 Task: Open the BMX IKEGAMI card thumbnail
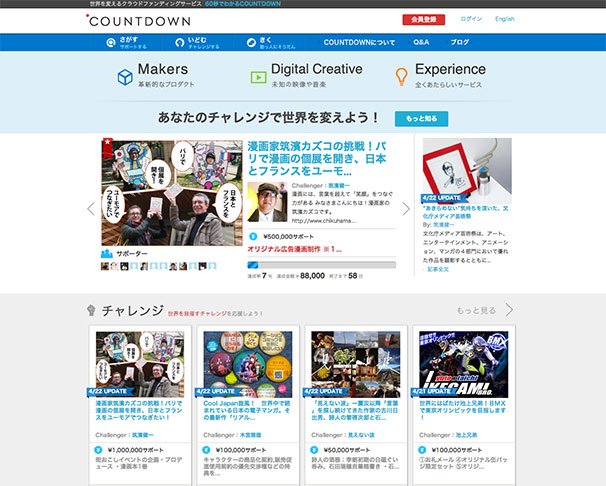pyautogui.click(x=464, y=364)
